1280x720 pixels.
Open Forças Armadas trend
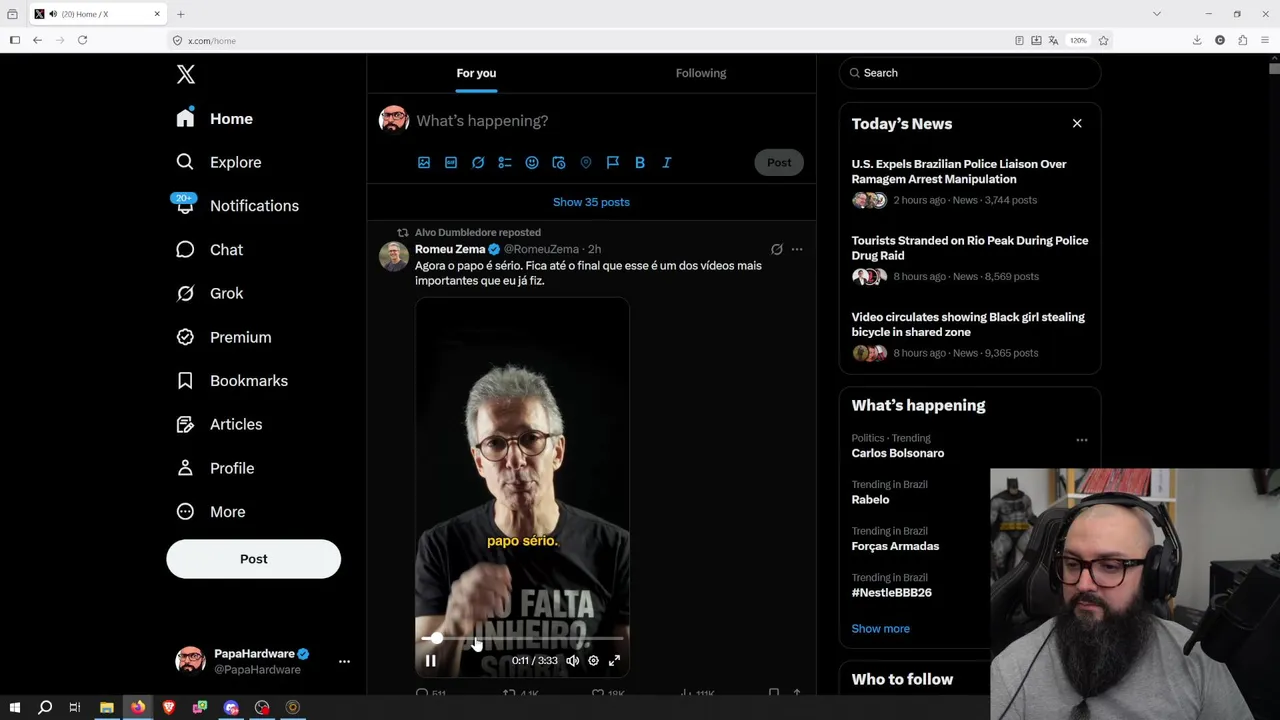click(895, 546)
